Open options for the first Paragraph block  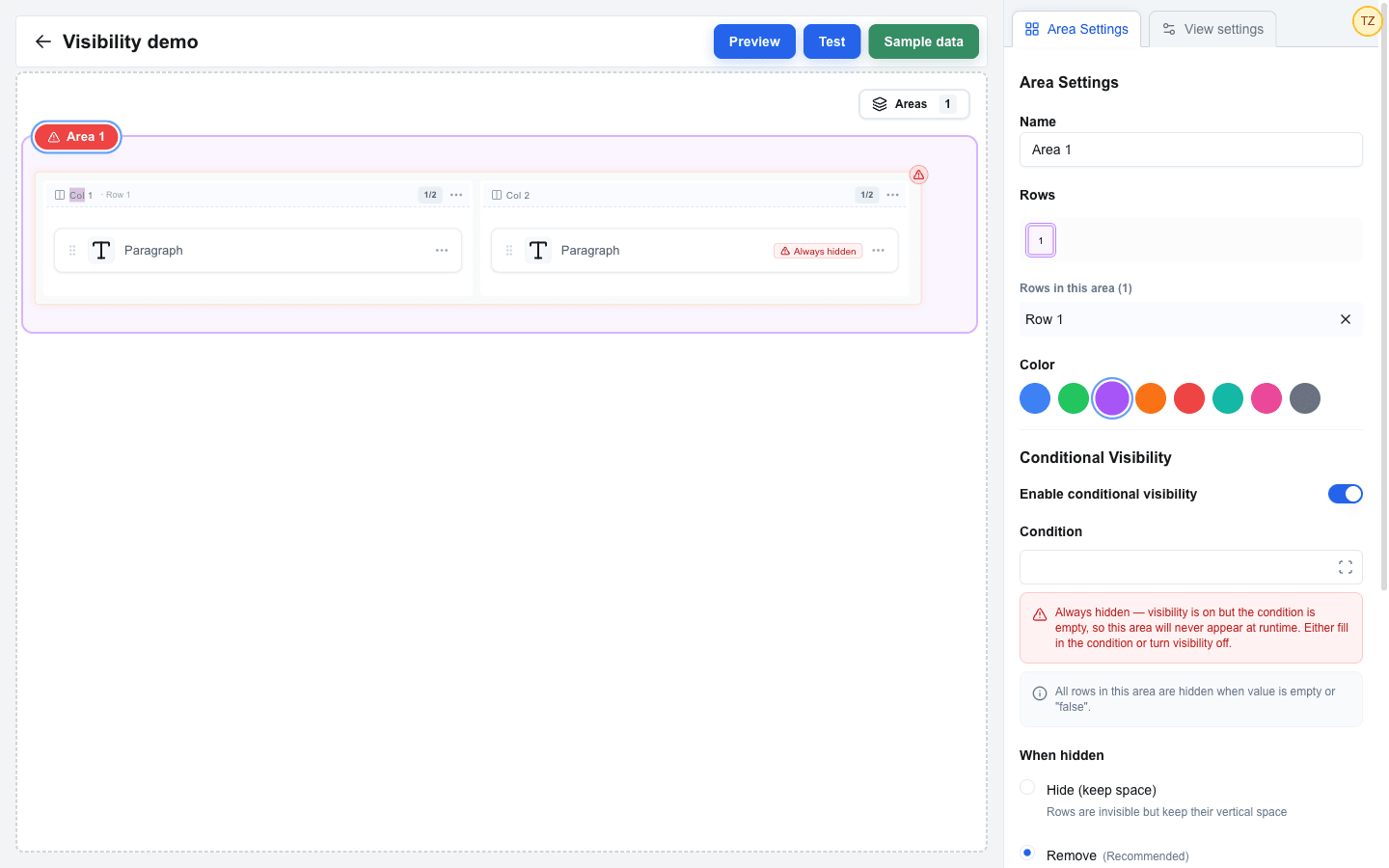[x=442, y=251]
